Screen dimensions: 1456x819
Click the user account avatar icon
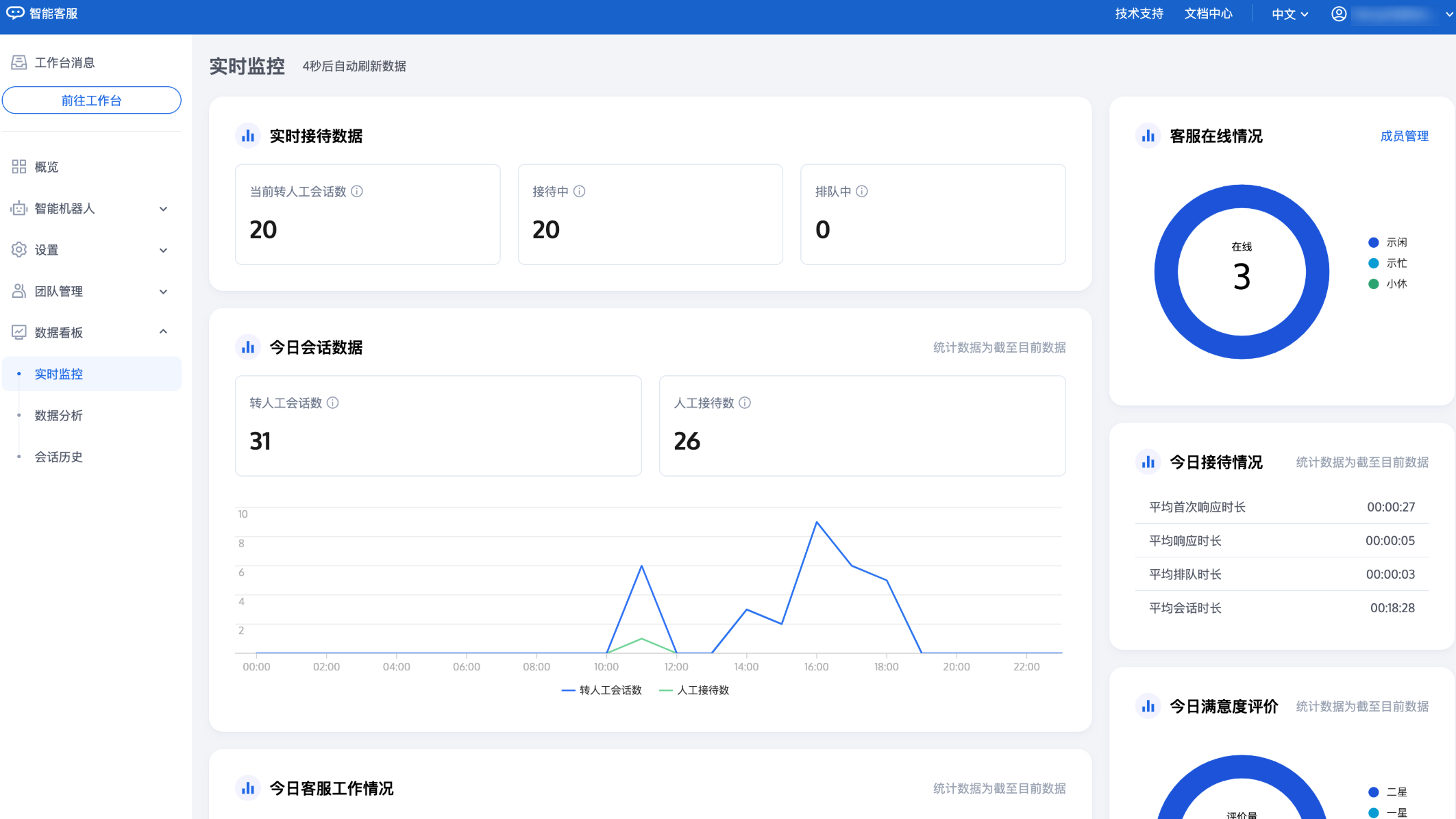click(x=1338, y=14)
